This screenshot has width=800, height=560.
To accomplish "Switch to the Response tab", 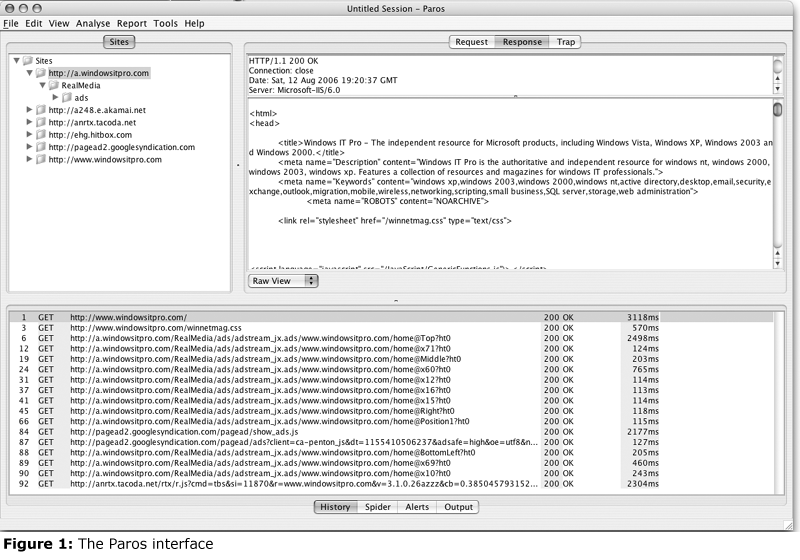I will click(x=522, y=42).
